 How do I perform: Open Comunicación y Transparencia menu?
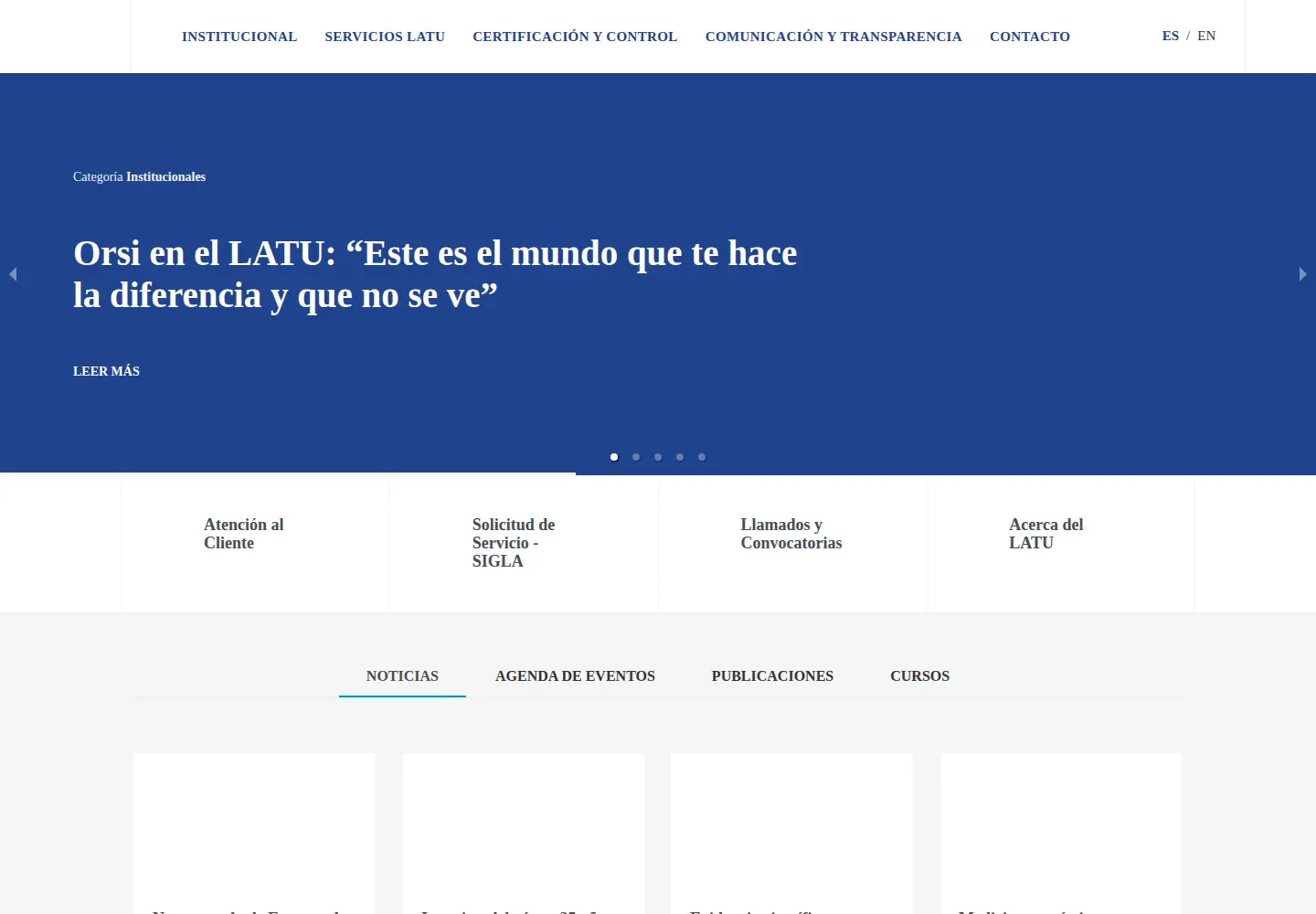point(833,37)
